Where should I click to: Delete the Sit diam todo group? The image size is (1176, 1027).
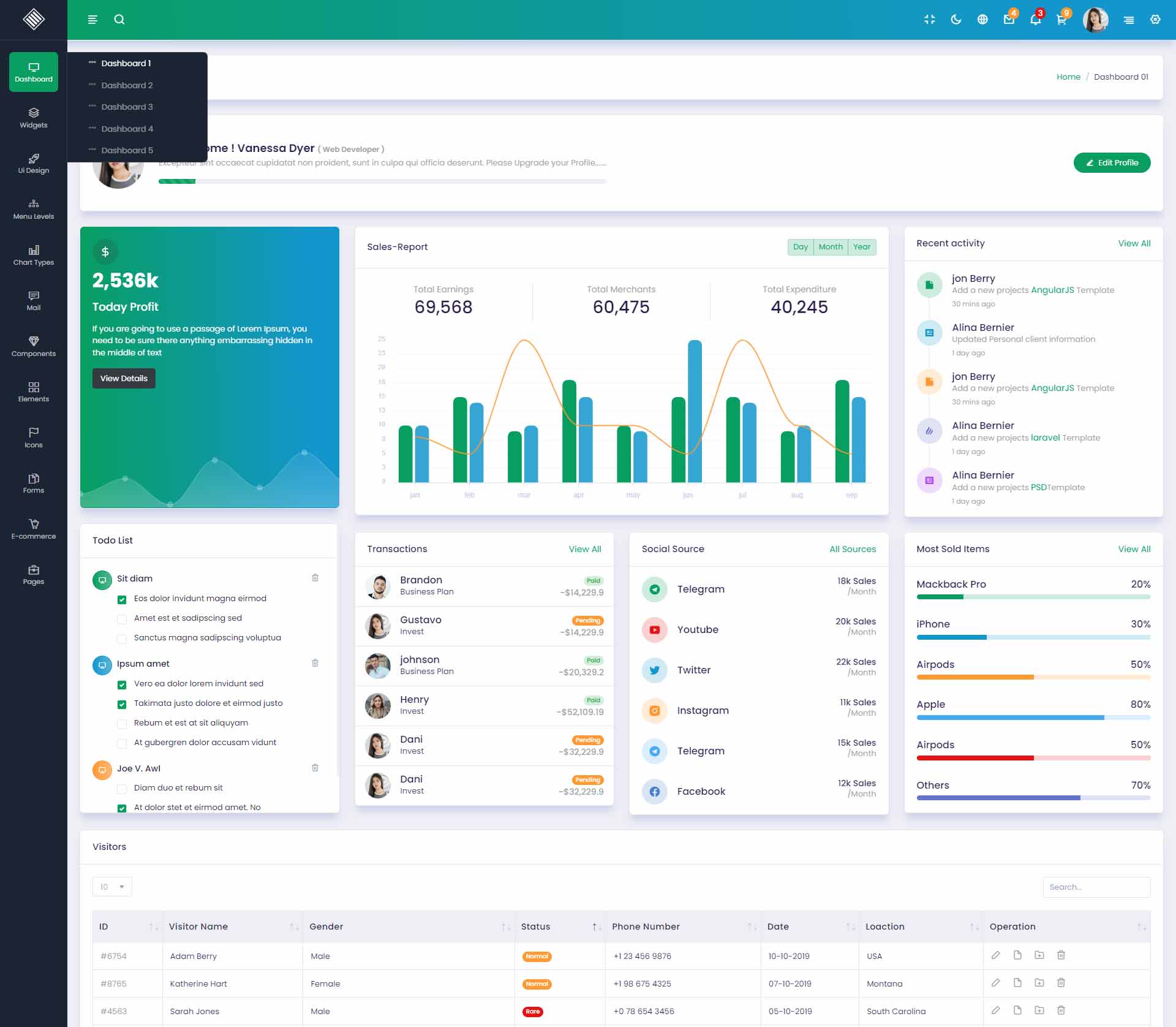coord(315,578)
